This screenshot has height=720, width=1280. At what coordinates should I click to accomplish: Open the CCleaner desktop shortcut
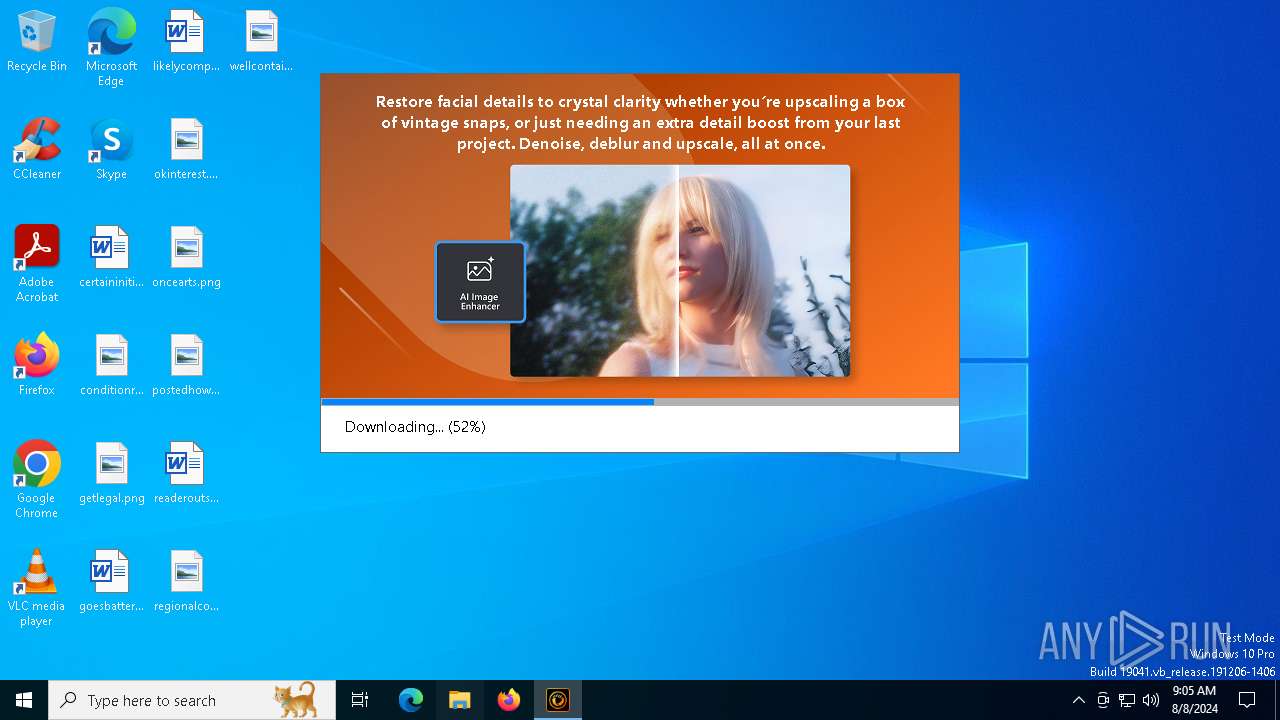(x=37, y=150)
